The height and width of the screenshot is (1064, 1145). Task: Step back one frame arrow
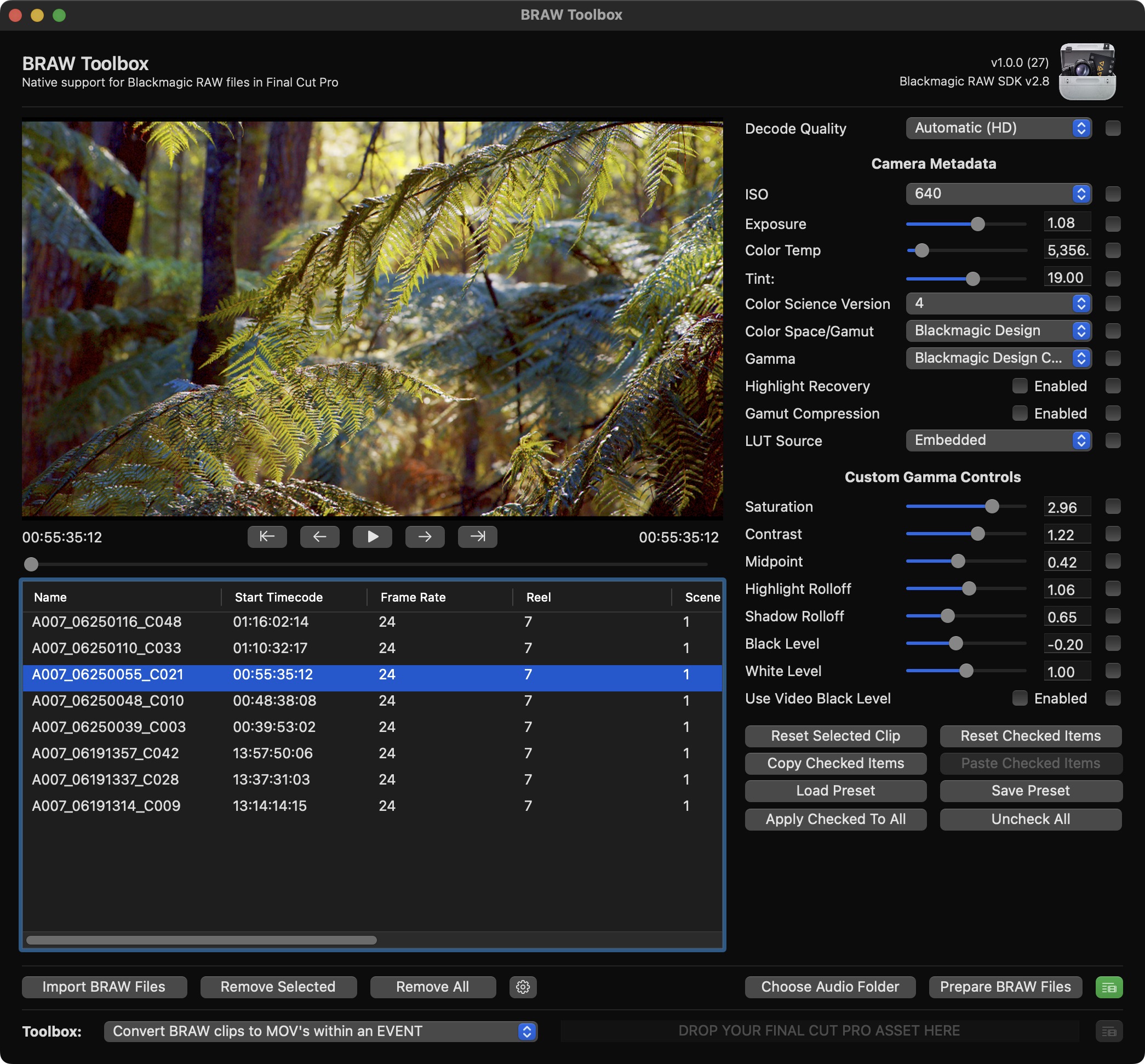pyautogui.click(x=319, y=536)
